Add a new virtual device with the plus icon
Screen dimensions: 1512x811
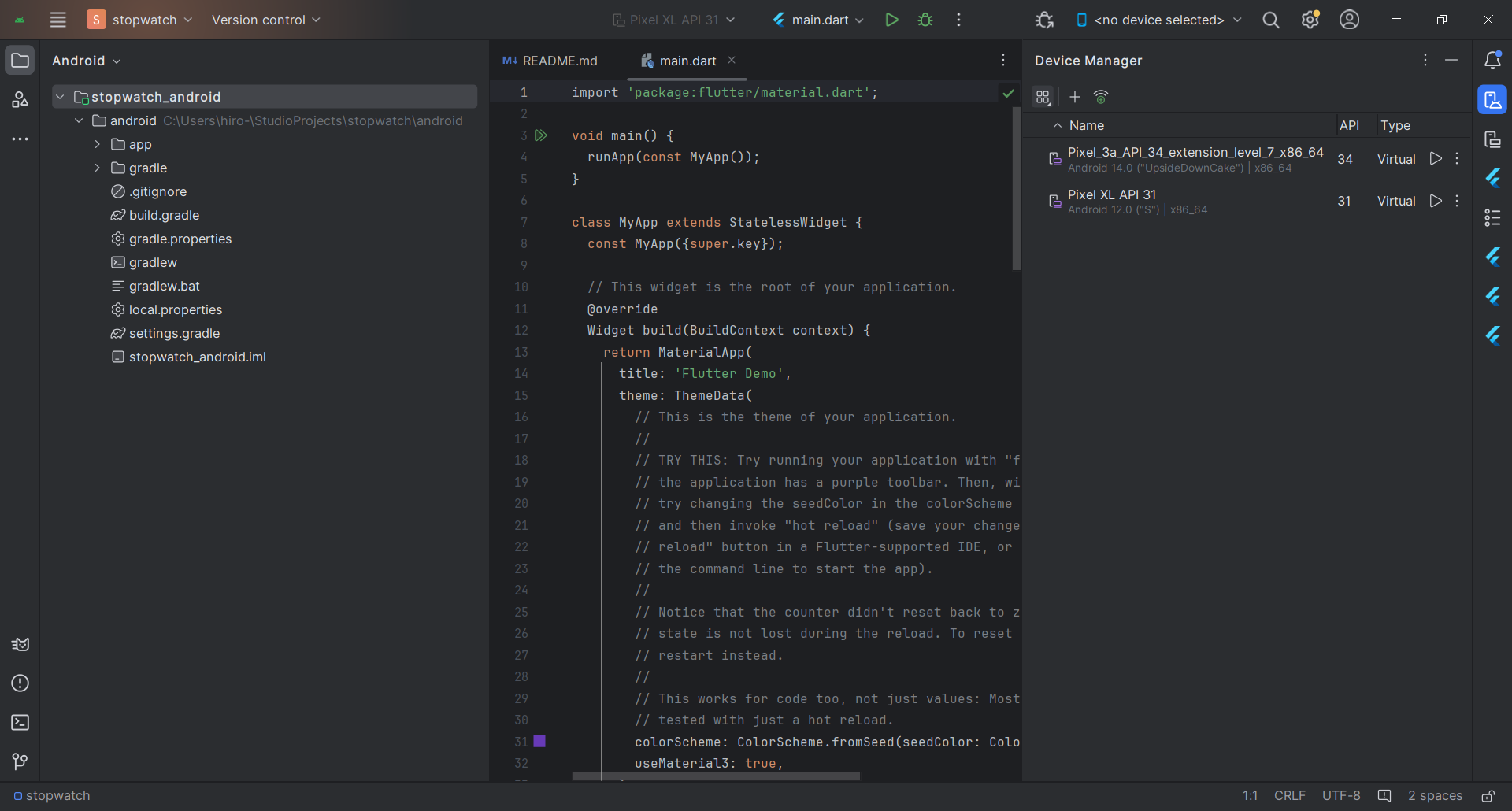[1075, 97]
